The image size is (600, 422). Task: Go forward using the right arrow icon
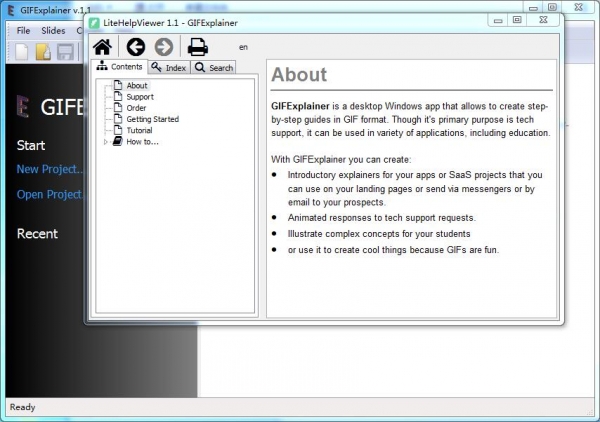click(x=164, y=46)
